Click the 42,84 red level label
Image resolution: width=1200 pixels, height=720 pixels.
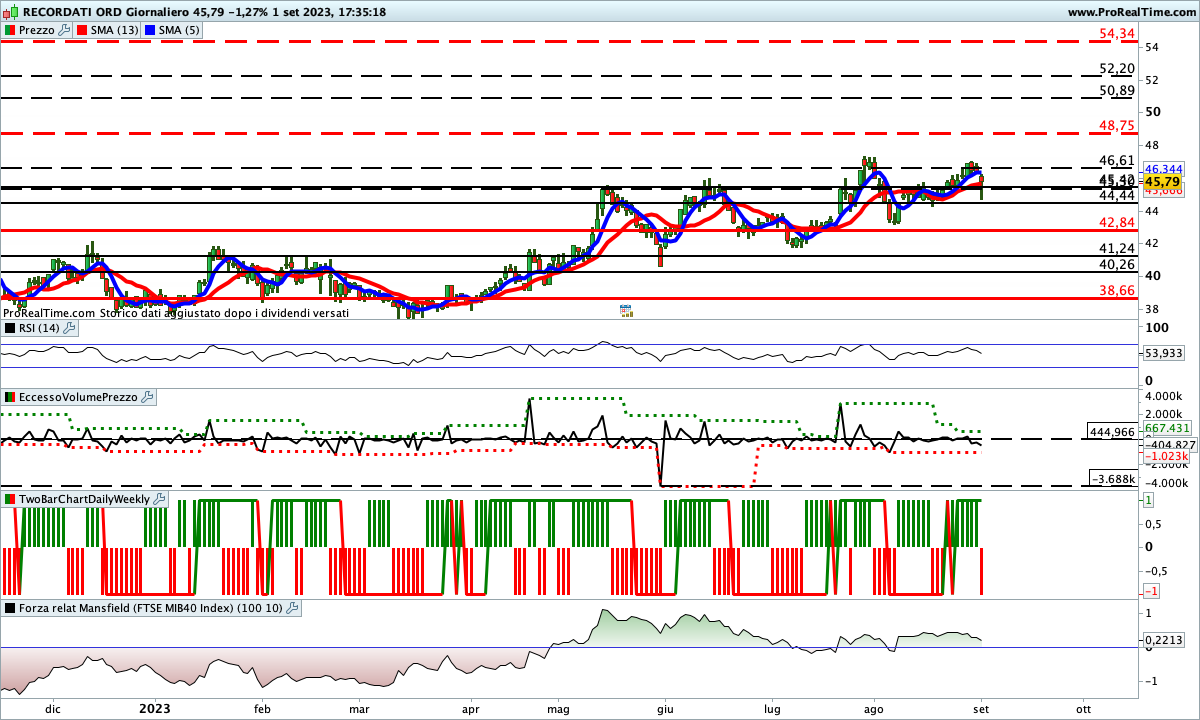tap(1116, 222)
